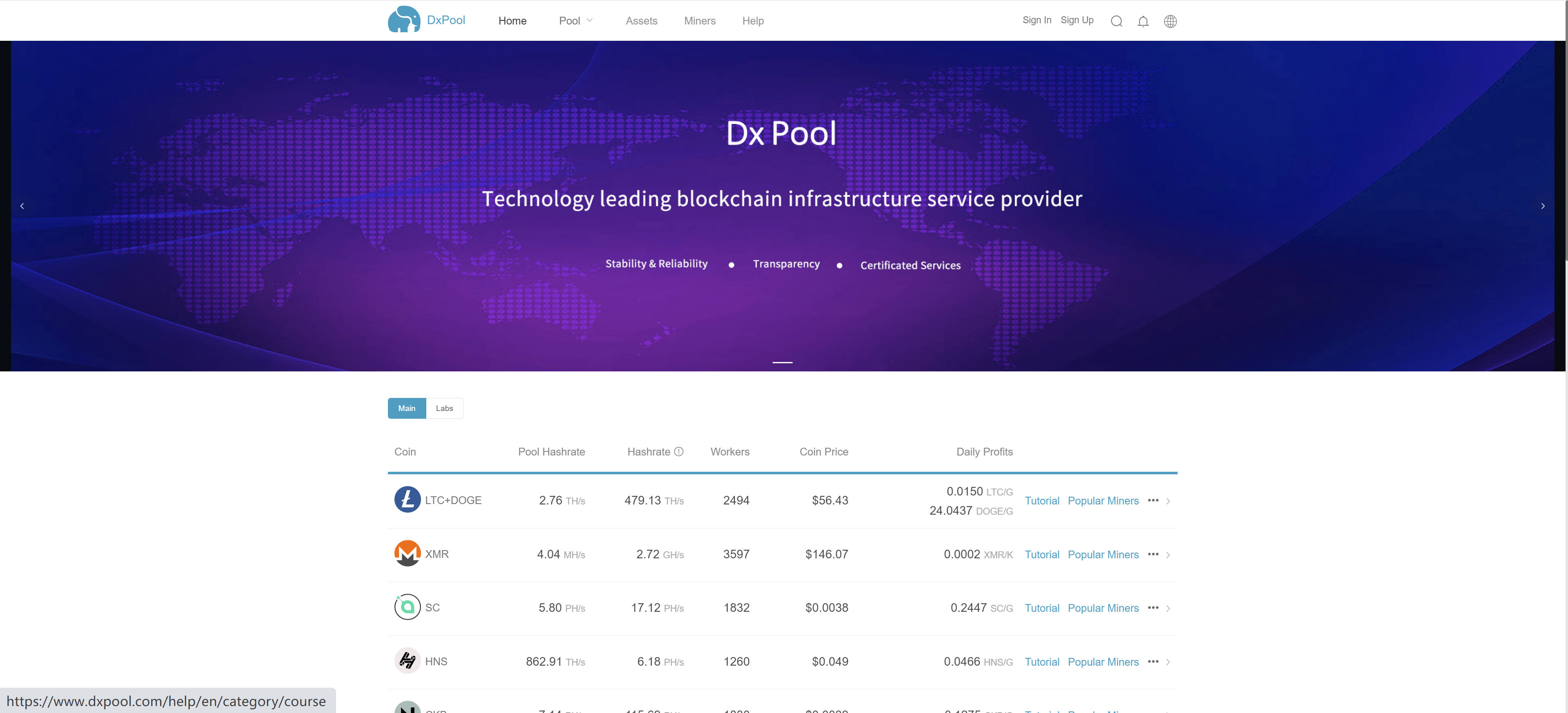This screenshot has width=1568, height=713.
Task: Open more options dots for SC
Action: coord(1153,607)
